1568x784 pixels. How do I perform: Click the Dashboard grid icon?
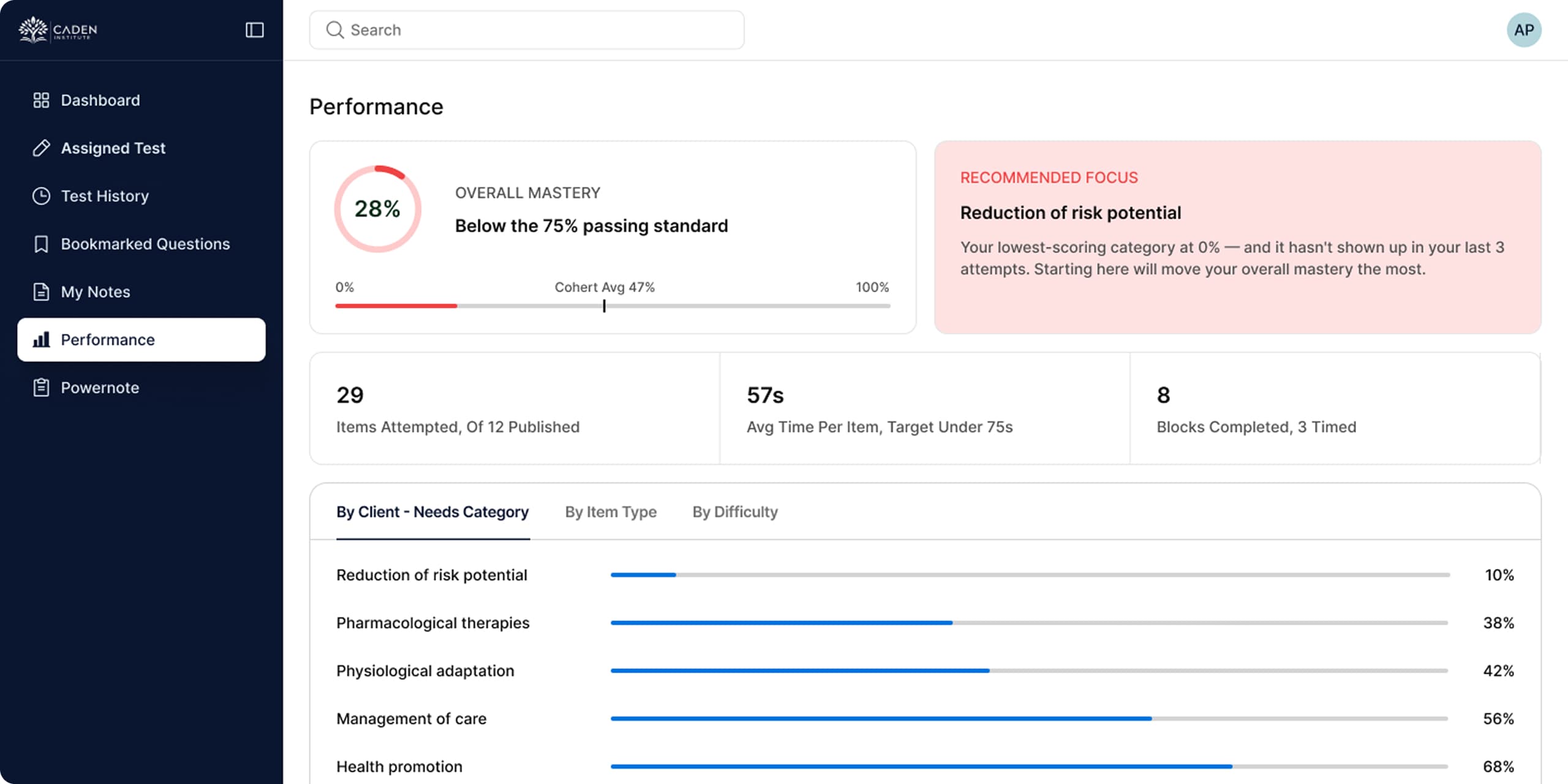pyautogui.click(x=41, y=100)
